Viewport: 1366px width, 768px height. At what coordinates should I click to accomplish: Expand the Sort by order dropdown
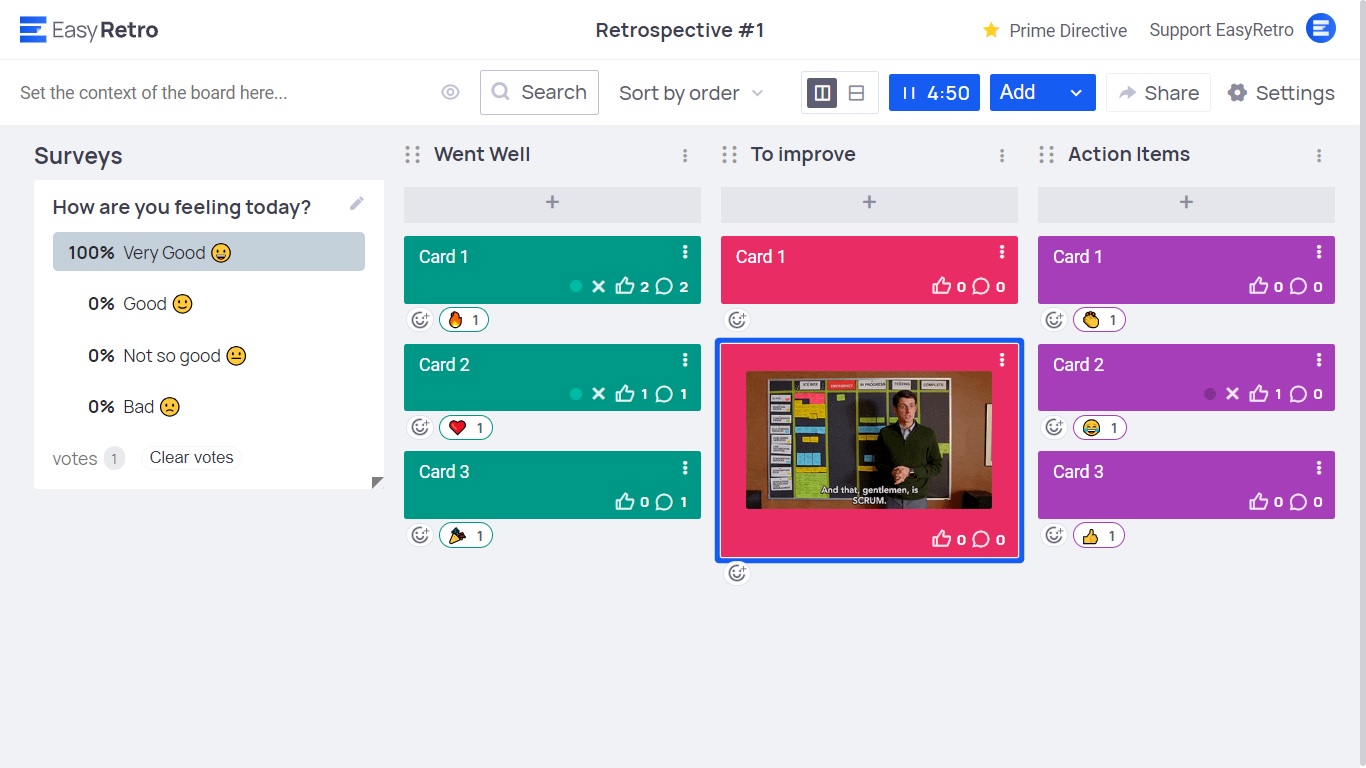point(691,93)
